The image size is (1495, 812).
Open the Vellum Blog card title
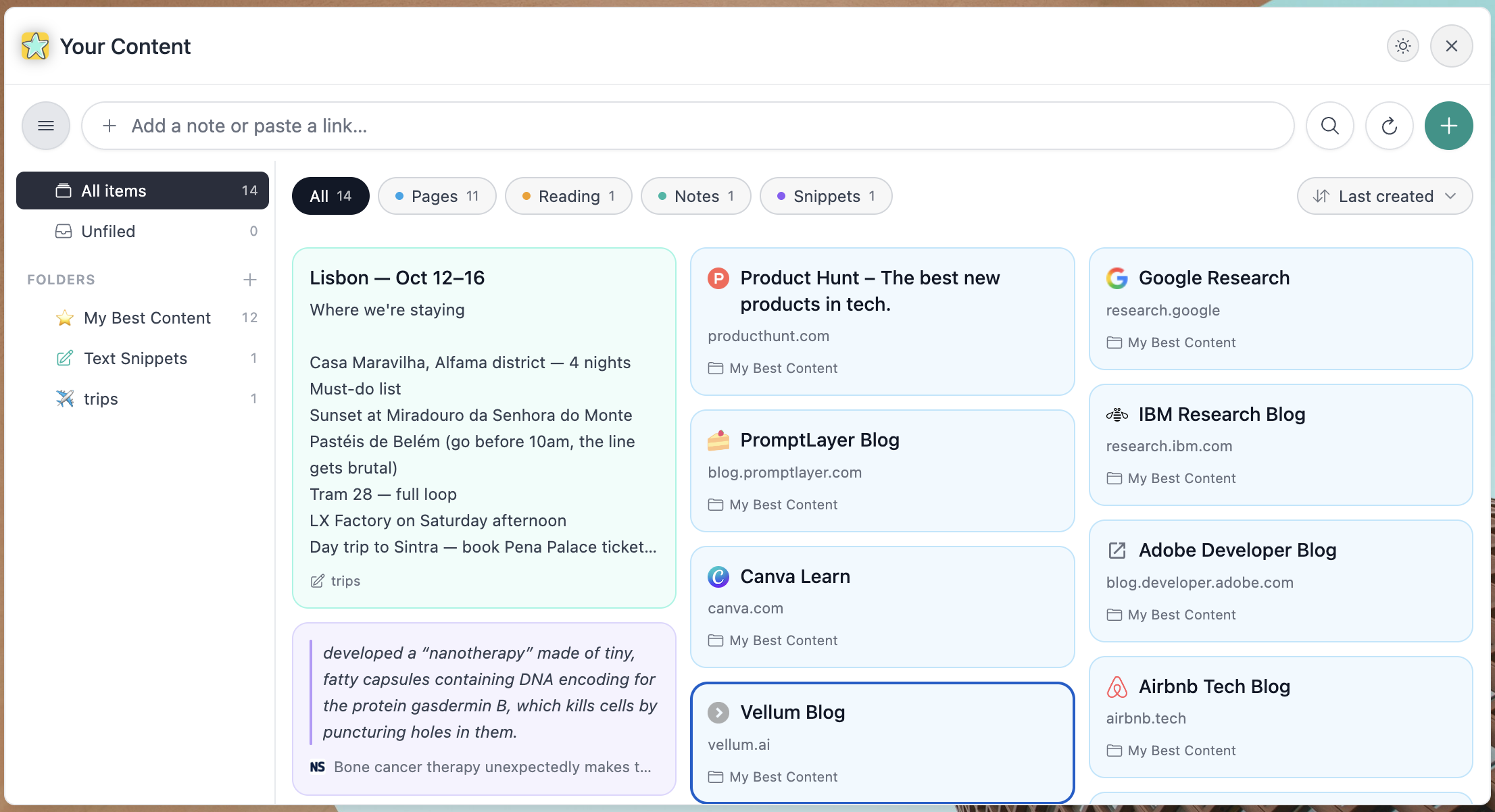[792, 712]
